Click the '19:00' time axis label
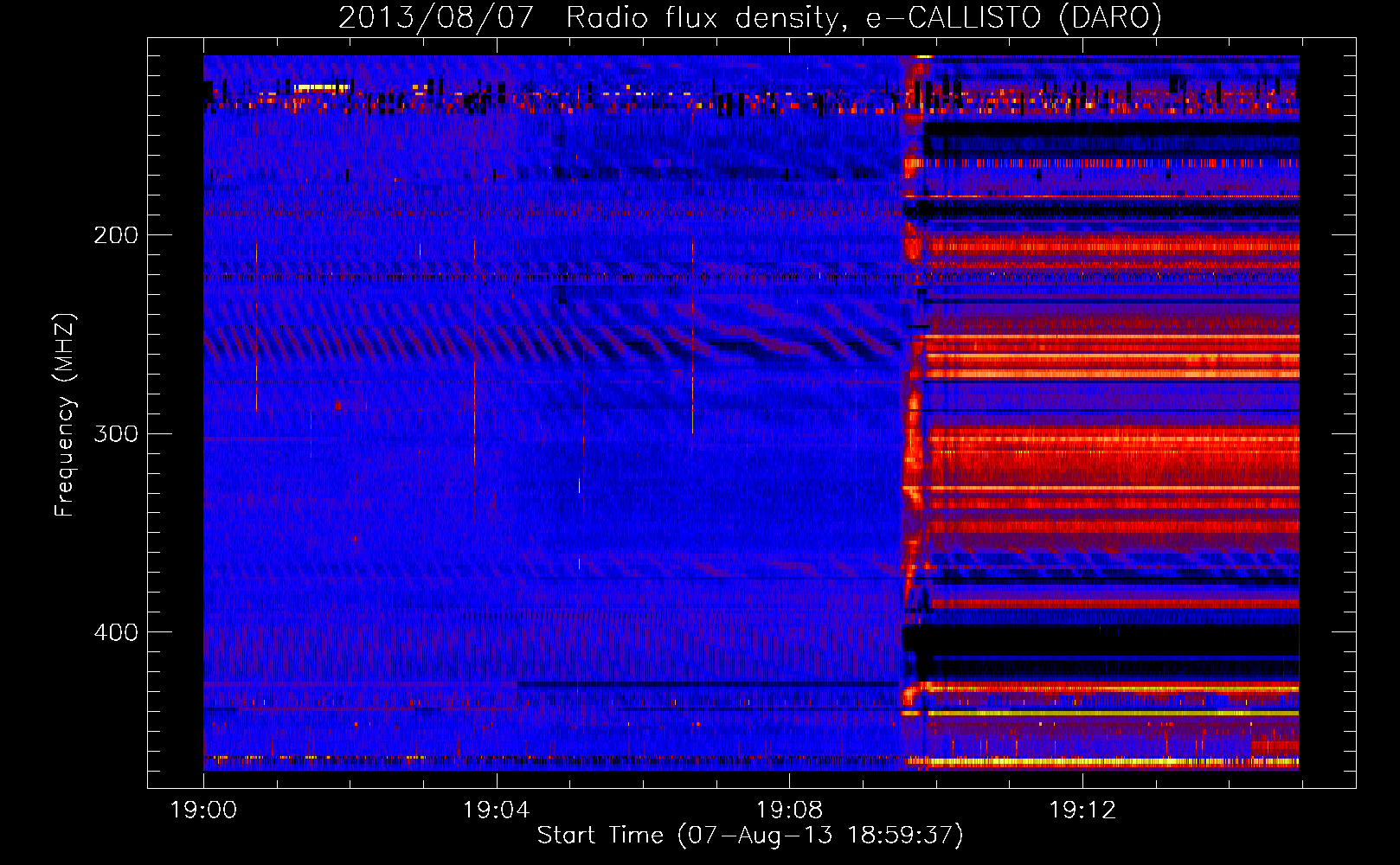This screenshot has width=1400, height=865. point(203,811)
